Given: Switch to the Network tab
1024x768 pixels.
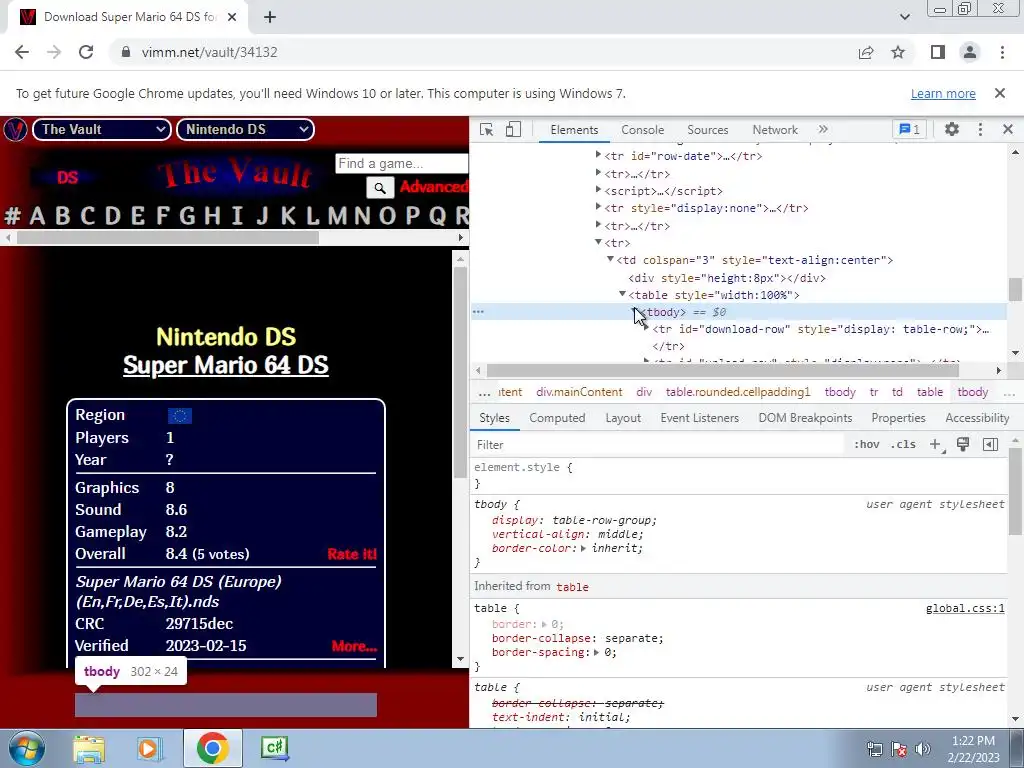Looking at the screenshot, I should coord(775,129).
